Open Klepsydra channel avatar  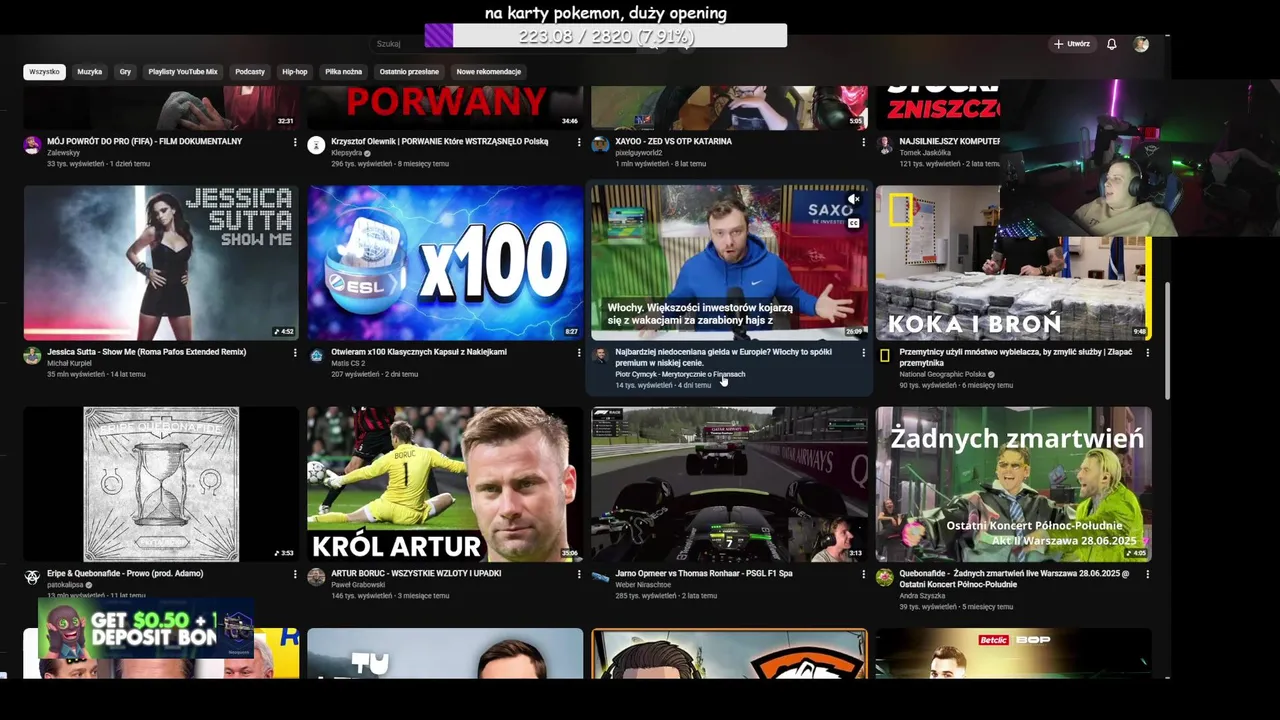316,145
